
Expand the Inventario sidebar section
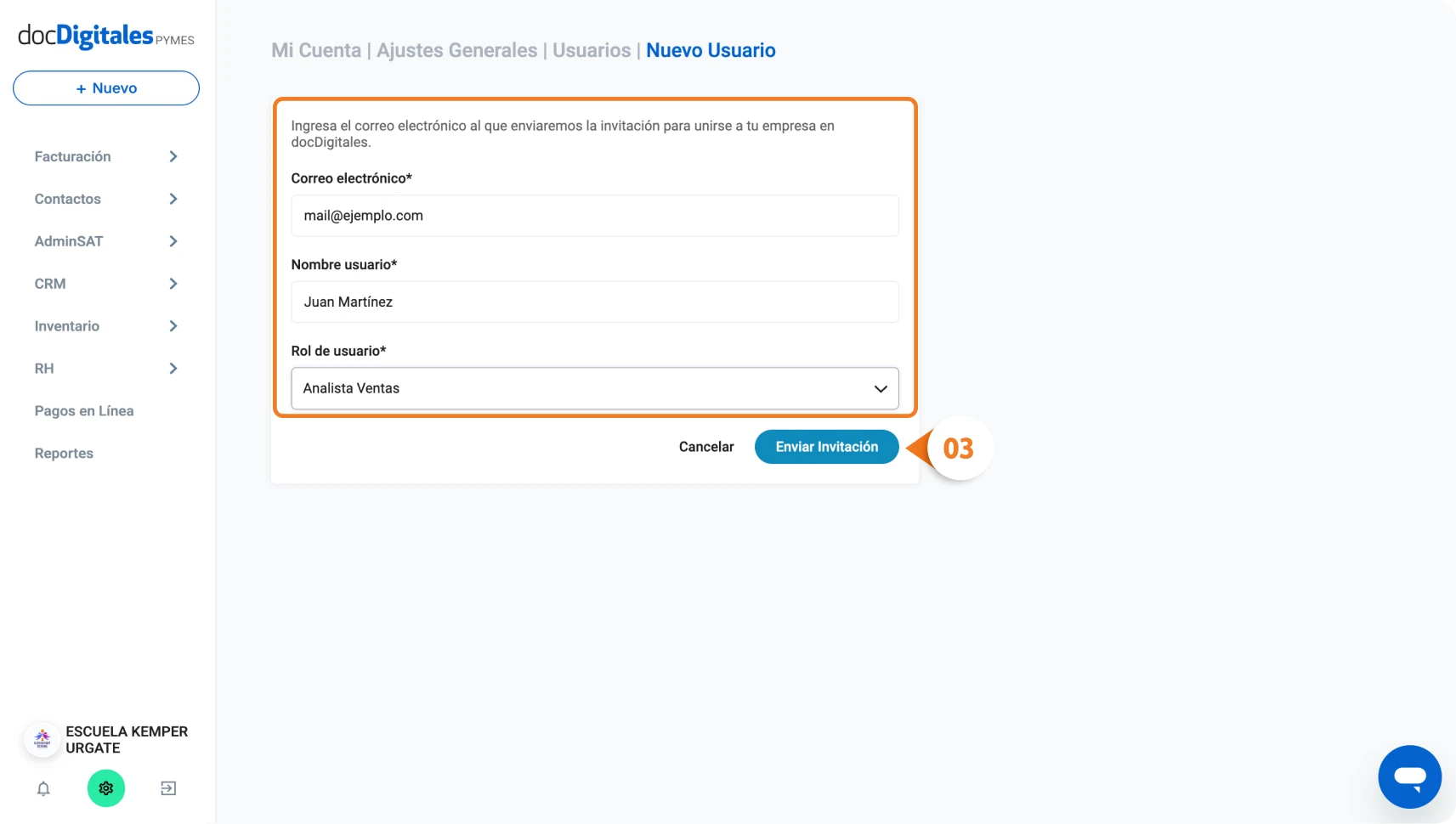(x=106, y=326)
